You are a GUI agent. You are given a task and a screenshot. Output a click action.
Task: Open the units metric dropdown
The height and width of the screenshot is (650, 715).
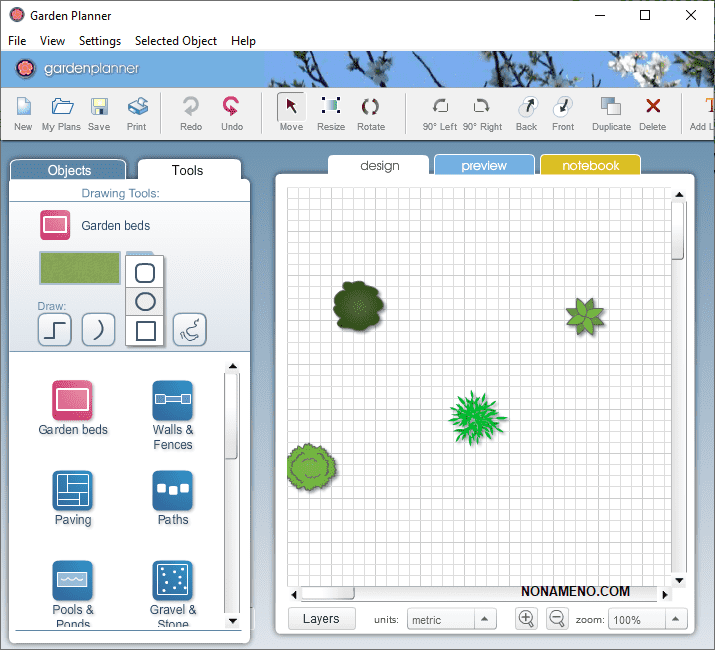click(x=448, y=620)
